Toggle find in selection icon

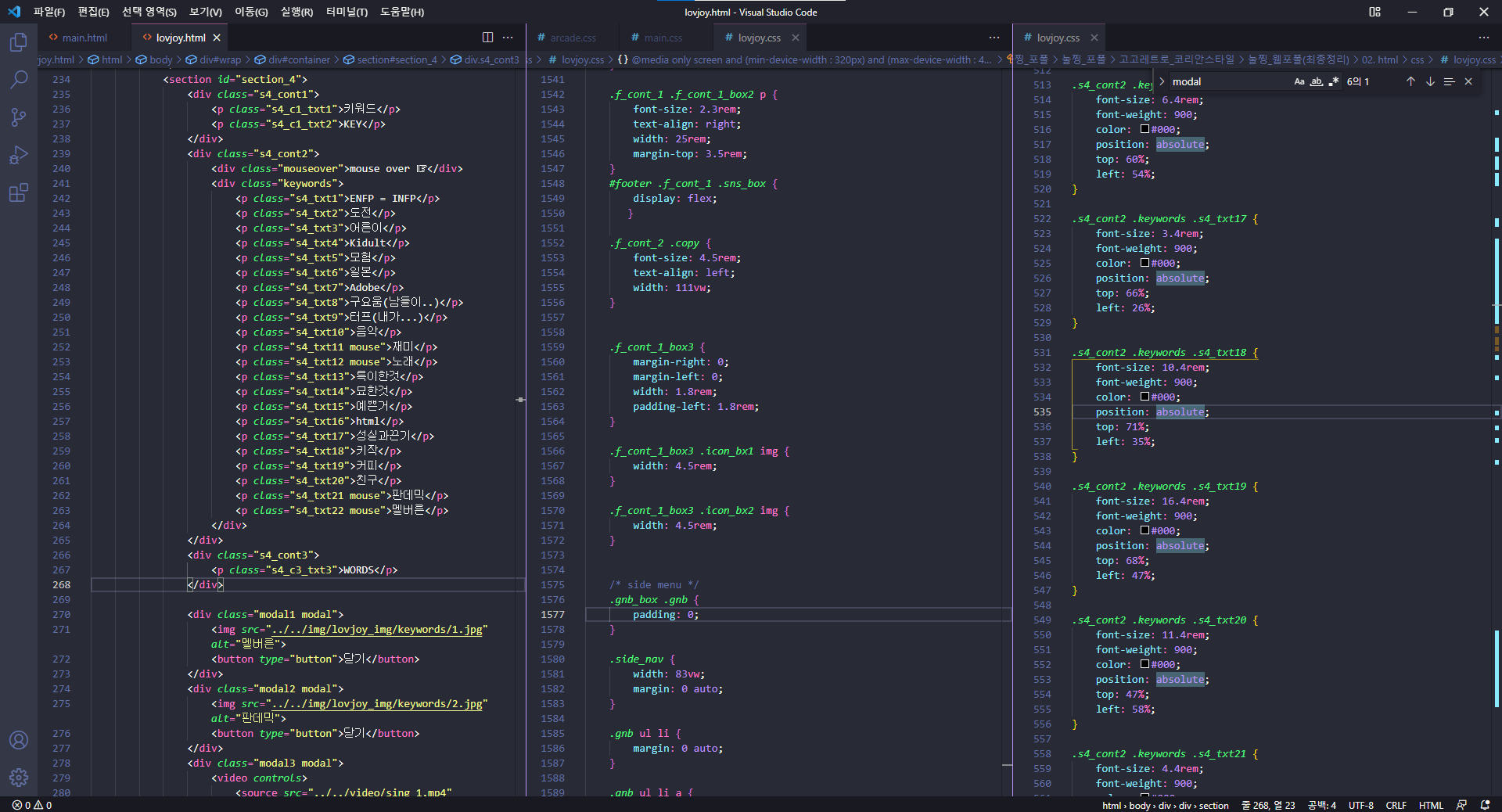coord(1449,81)
